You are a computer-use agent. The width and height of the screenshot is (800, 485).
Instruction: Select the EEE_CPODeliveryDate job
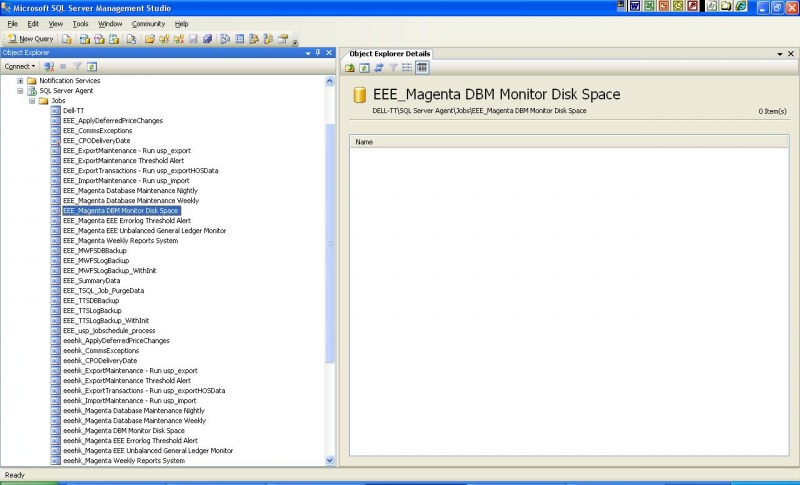coord(96,141)
